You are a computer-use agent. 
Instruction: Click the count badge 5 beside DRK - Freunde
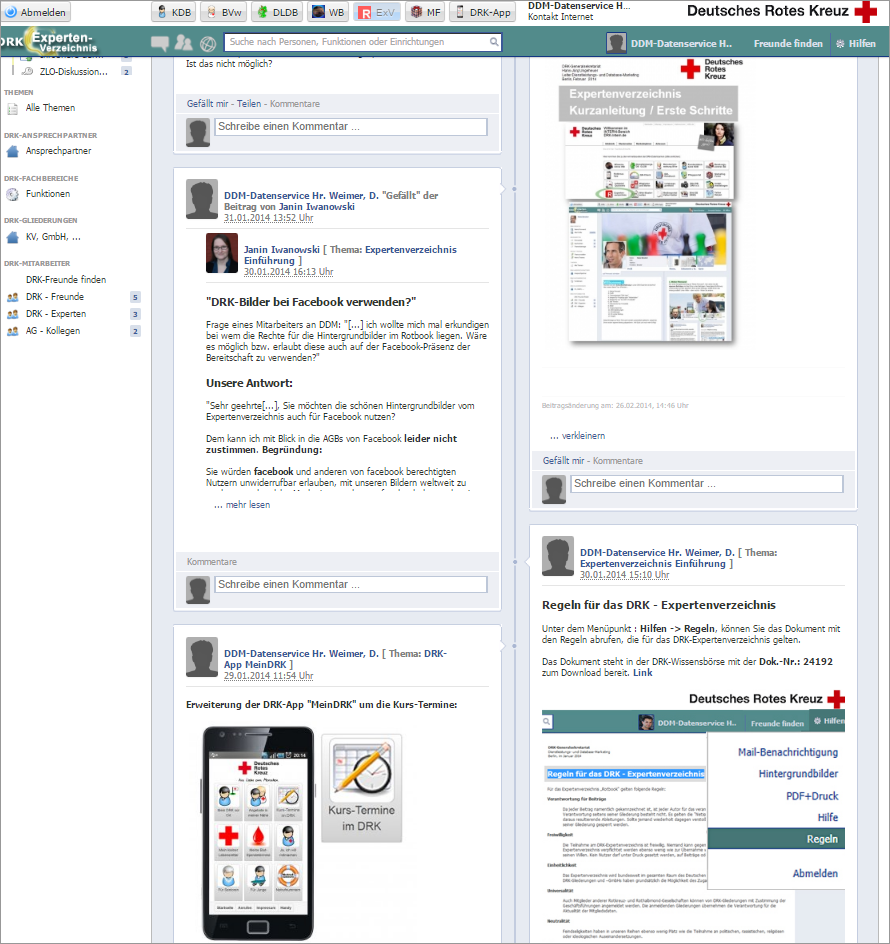135,297
